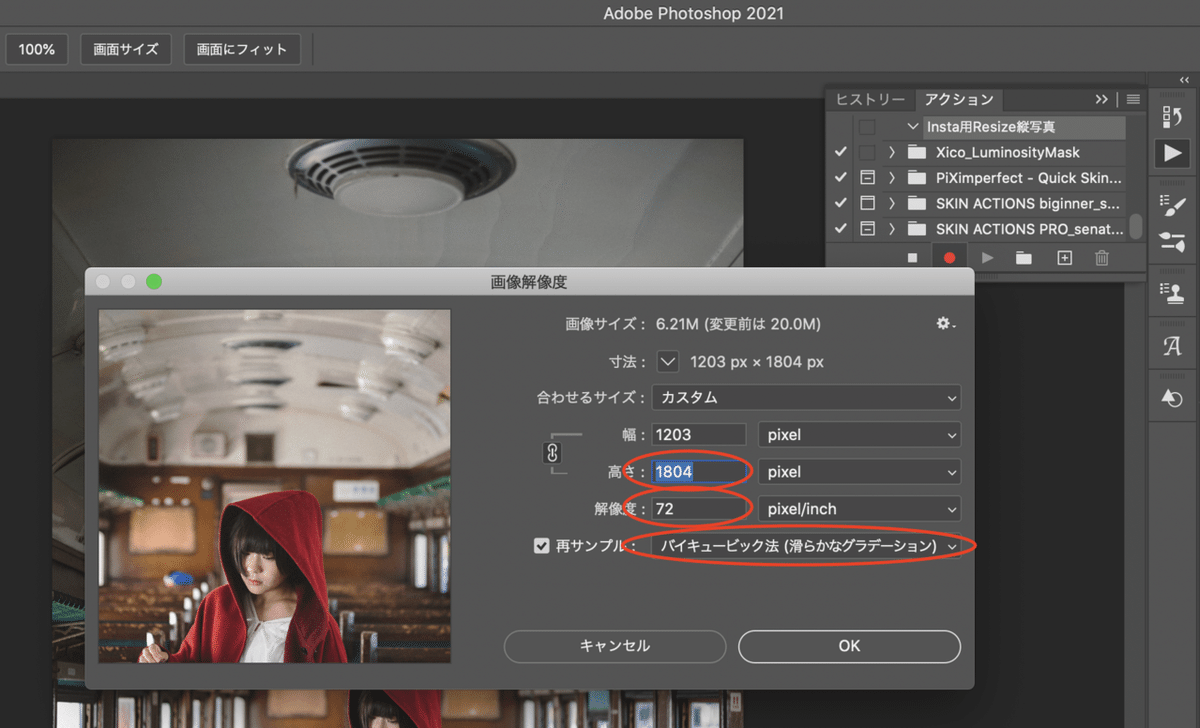Toggle dialog control for PiXimperfect set
The width and height of the screenshot is (1200, 728).
click(x=867, y=178)
